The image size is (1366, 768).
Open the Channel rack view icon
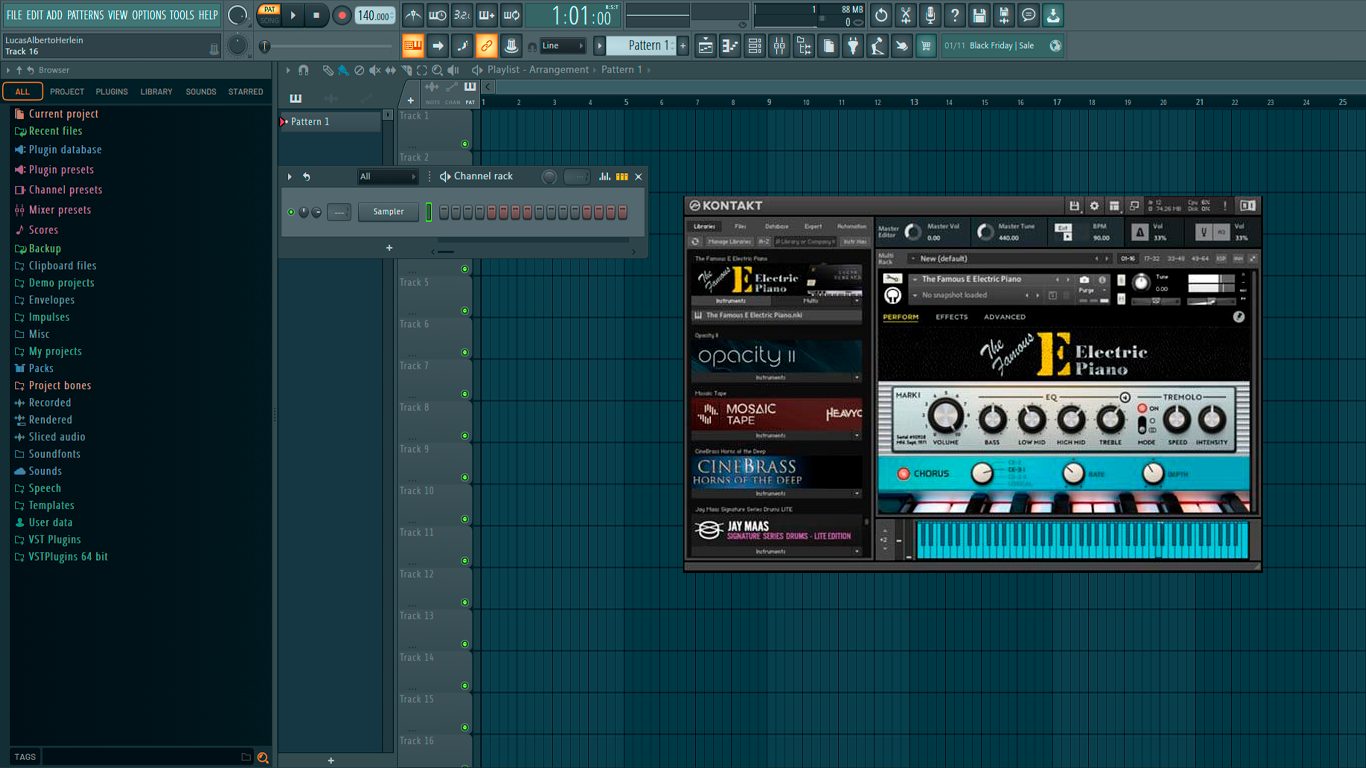tap(754, 46)
